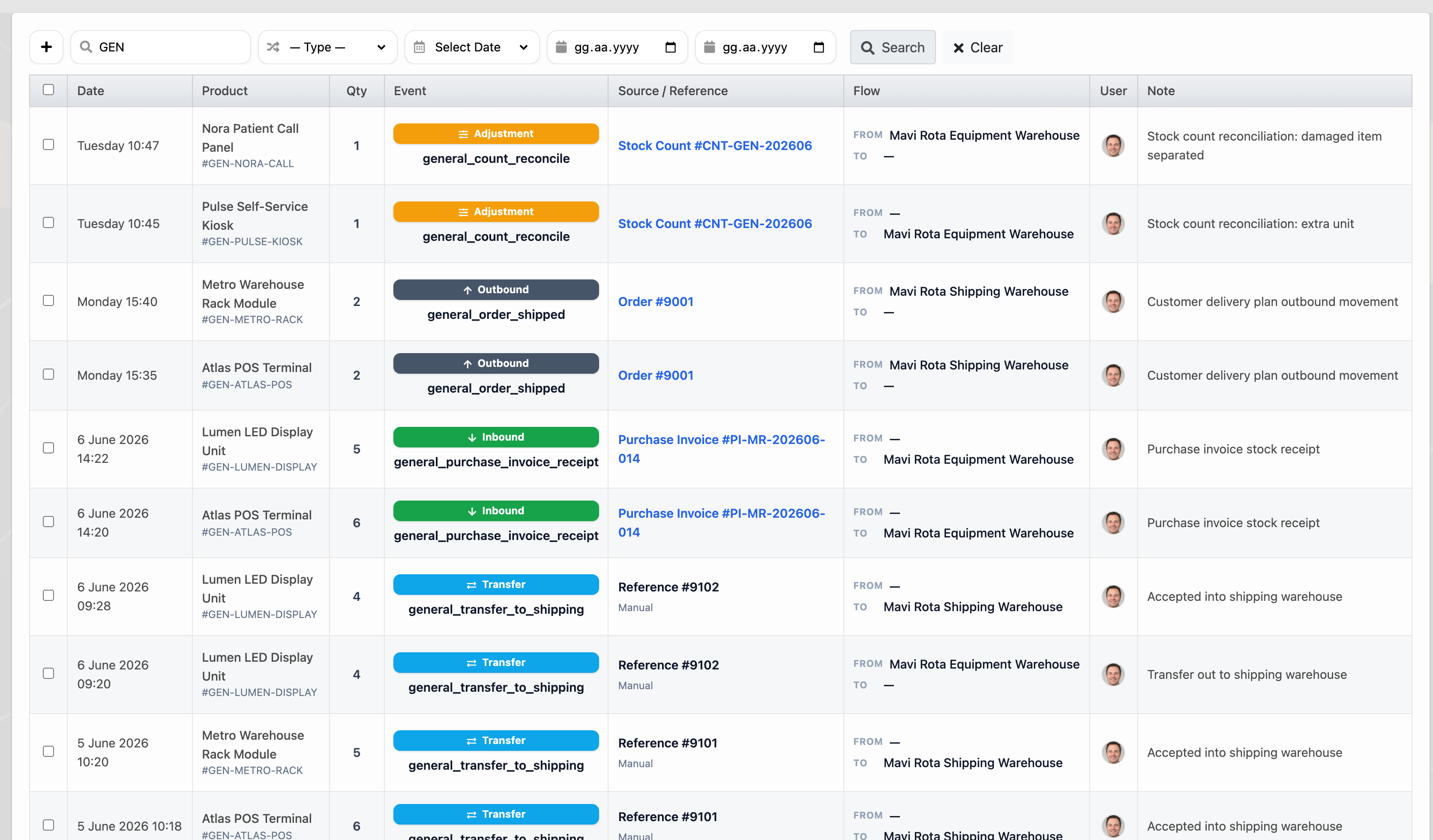Viewport: 1433px width, 840px height.
Task: Click the Product column header
Action: [261, 91]
